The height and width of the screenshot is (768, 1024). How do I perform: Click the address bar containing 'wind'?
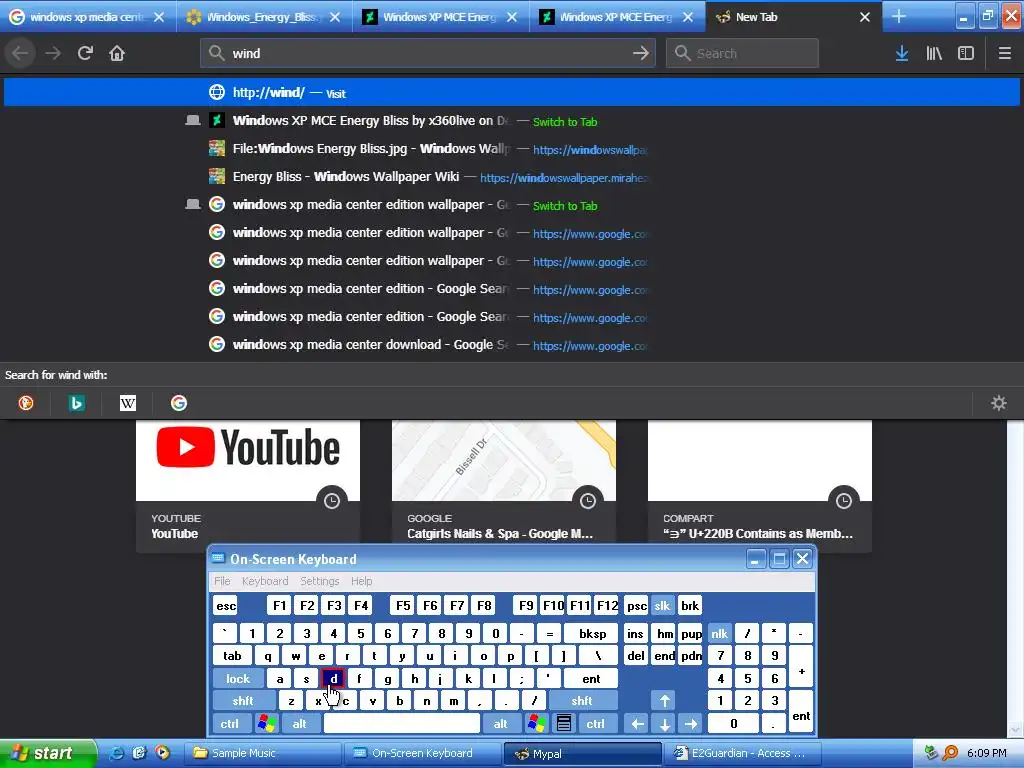pos(428,53)
